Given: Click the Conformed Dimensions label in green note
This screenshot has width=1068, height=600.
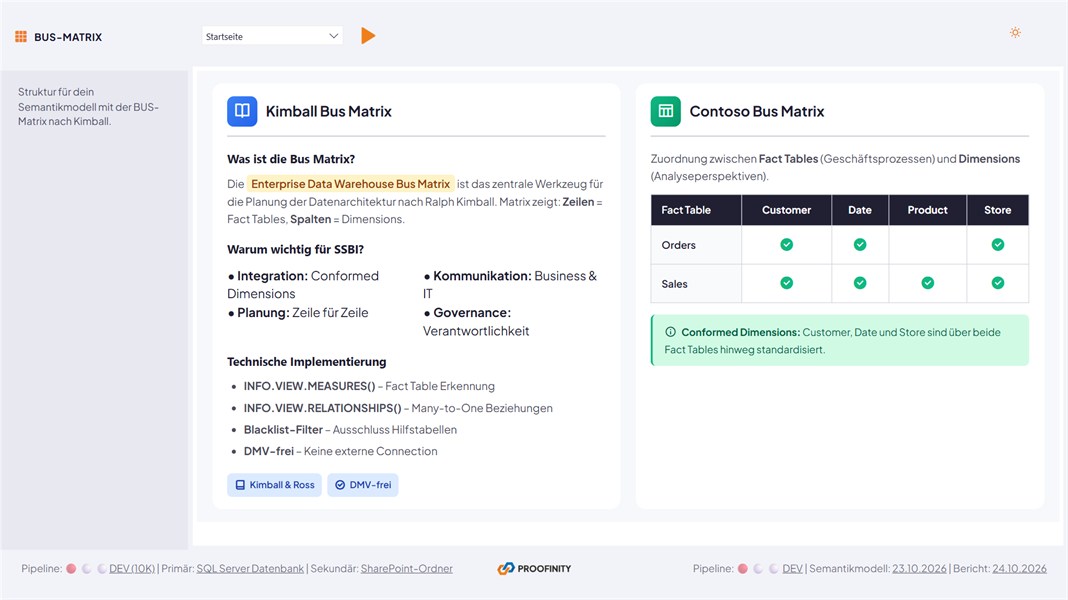Looking at the screenshot, I should pyautogui.click(x=740, y=332).
